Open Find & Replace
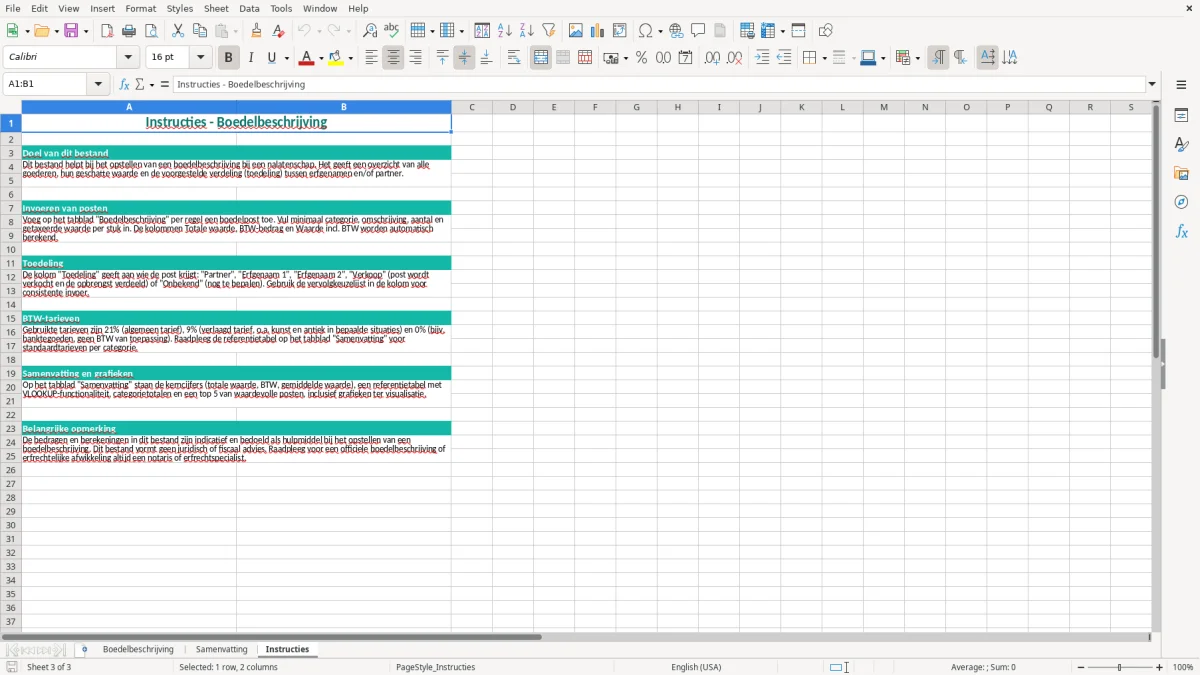 [x=370, y=31]
